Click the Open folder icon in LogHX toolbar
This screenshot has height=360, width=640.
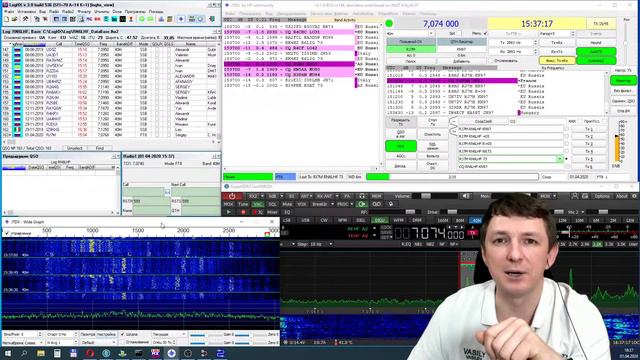coord(14,19)
